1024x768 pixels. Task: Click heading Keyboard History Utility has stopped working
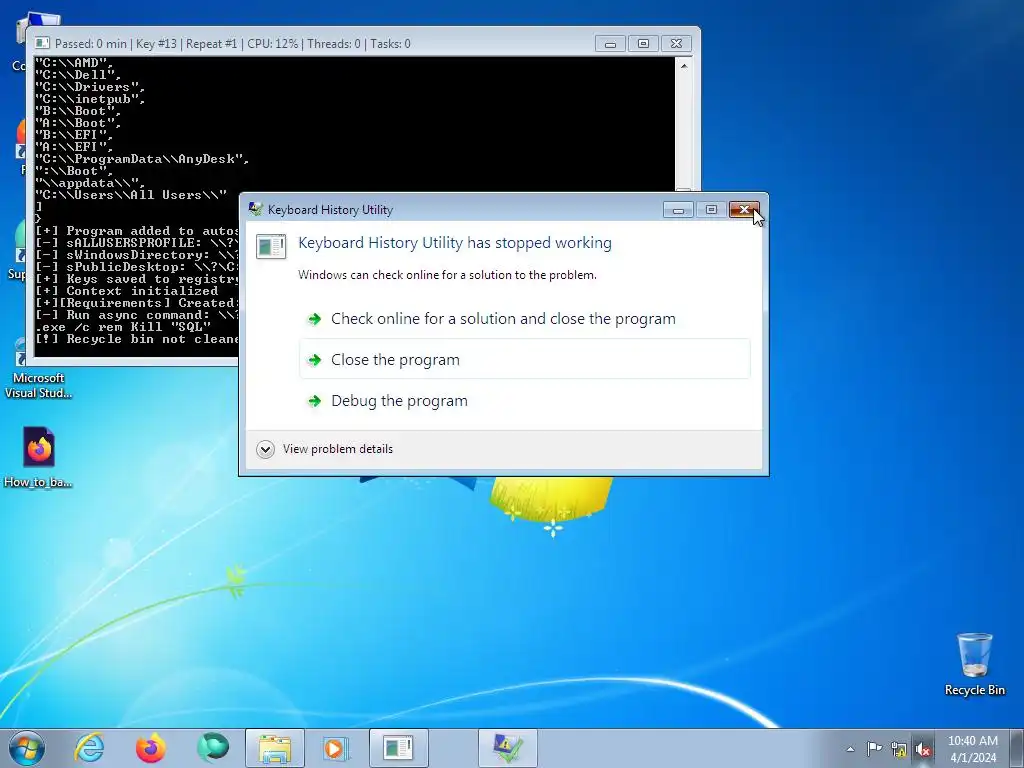[455, 243]
